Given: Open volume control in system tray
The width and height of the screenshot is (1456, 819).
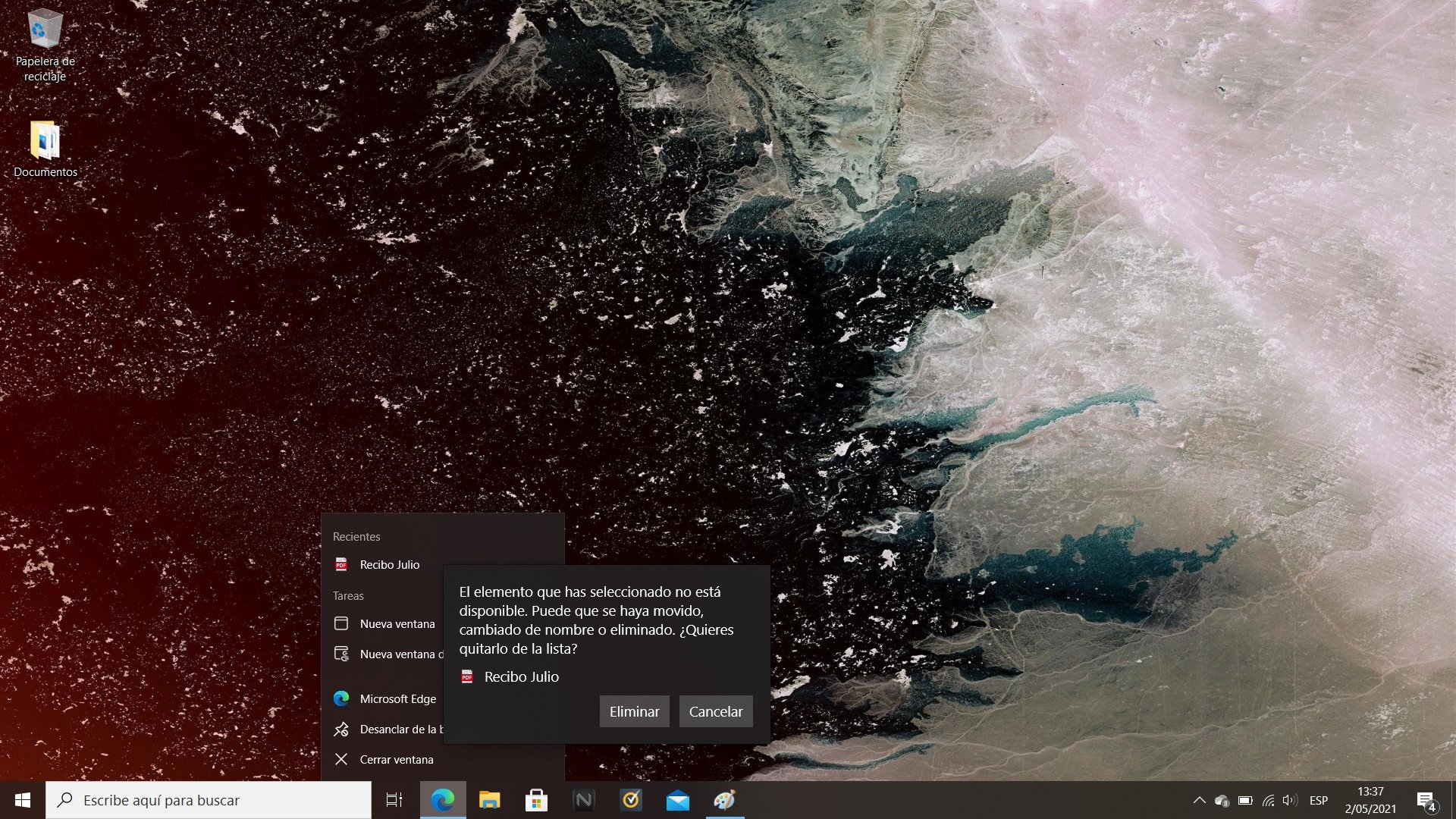Looking at the screenshot, I should click(x=1289, y=800).
